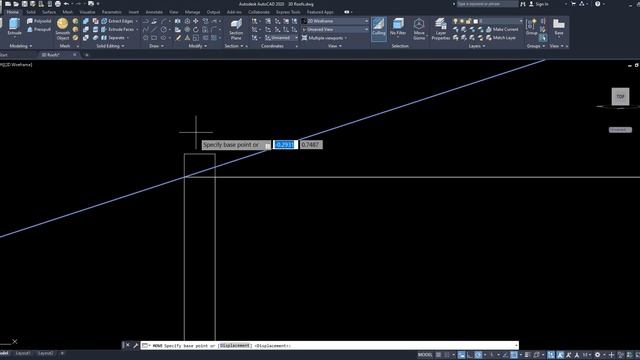Expand the Solid Editing panel
Image resolution: width=640 pixels, height=360 pixels.
pyautogui.click(x=110, y=46)
